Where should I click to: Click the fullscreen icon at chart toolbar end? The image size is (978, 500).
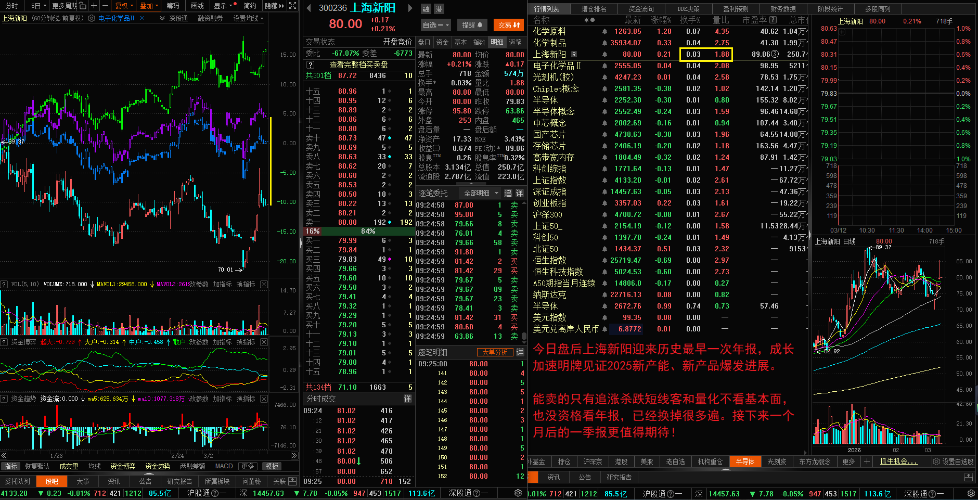[x=292, y=6]
